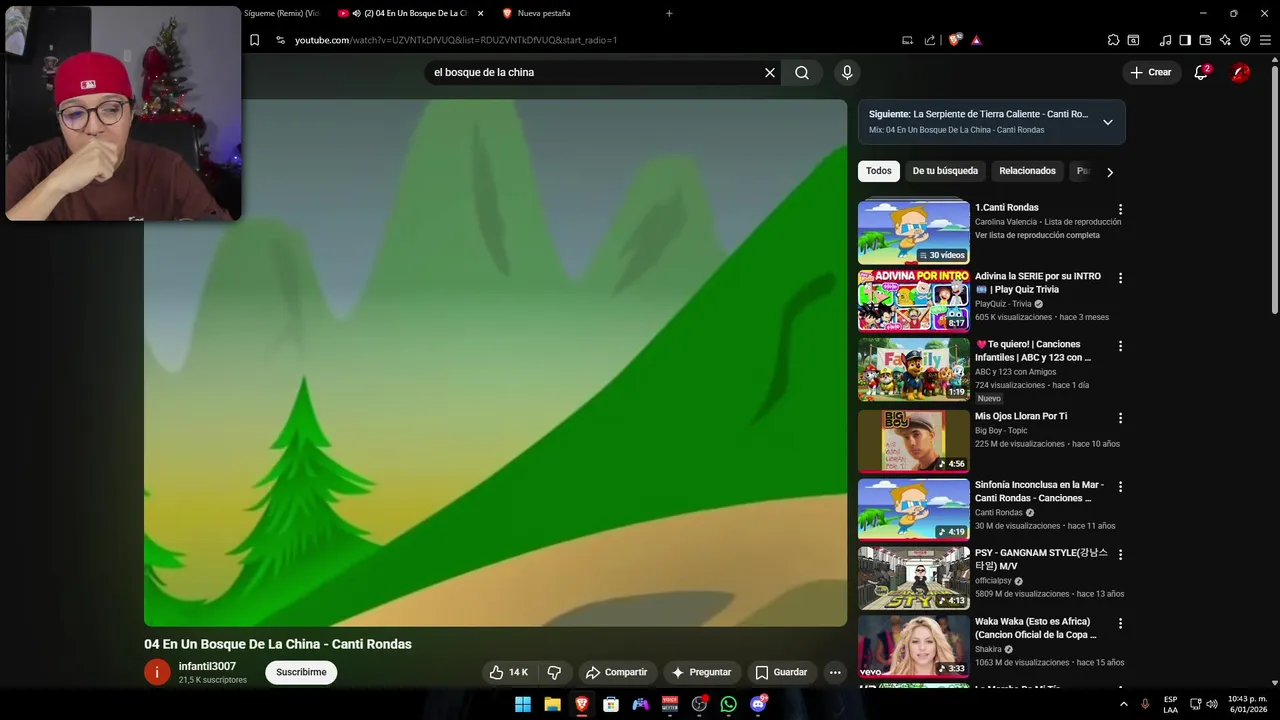1280x720 pixels.
Task: Open Voicemeeter from the taskbar
Action: (670, 704)
